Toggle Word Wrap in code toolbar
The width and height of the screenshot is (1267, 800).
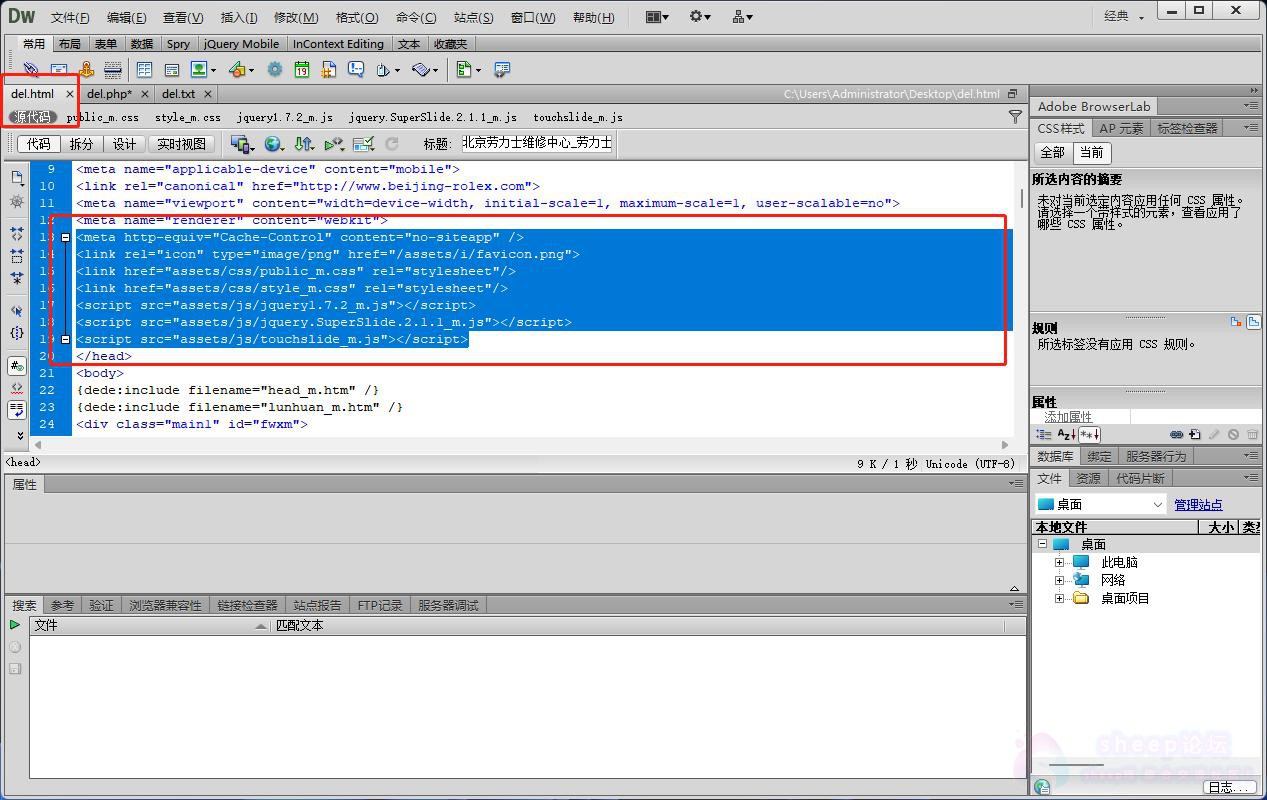pyautogui.click(x=17, y=410)
